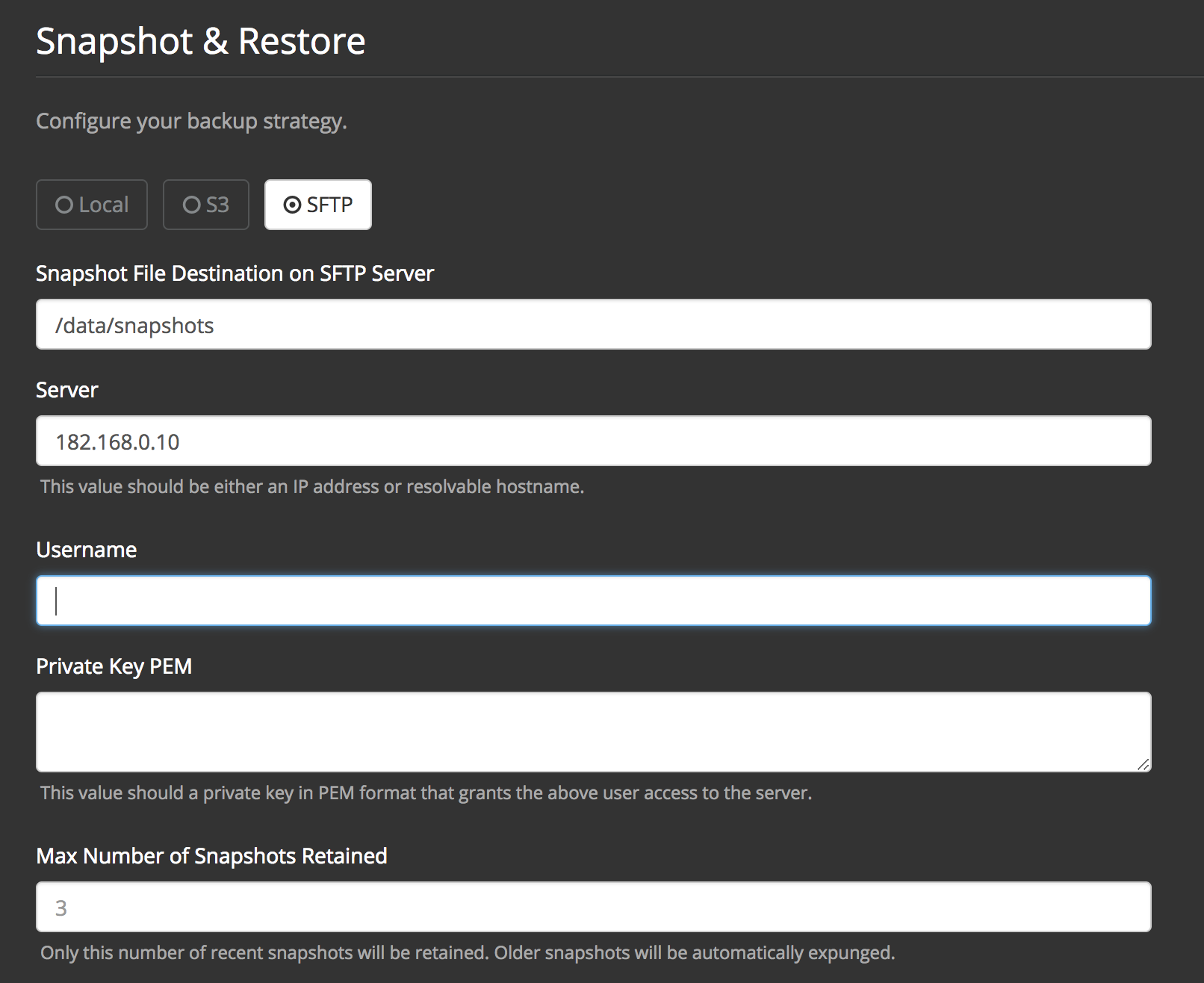
Task: Click the 'Snapshot & Restore' page heading
Action: [201, 41]
